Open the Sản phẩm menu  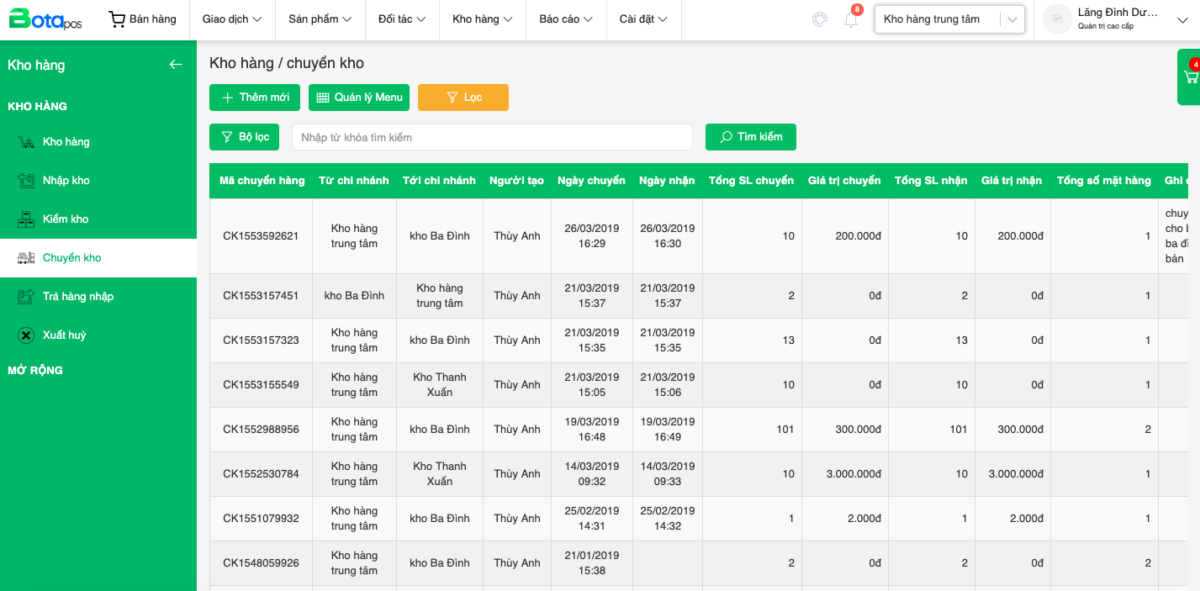pos(319,19)
